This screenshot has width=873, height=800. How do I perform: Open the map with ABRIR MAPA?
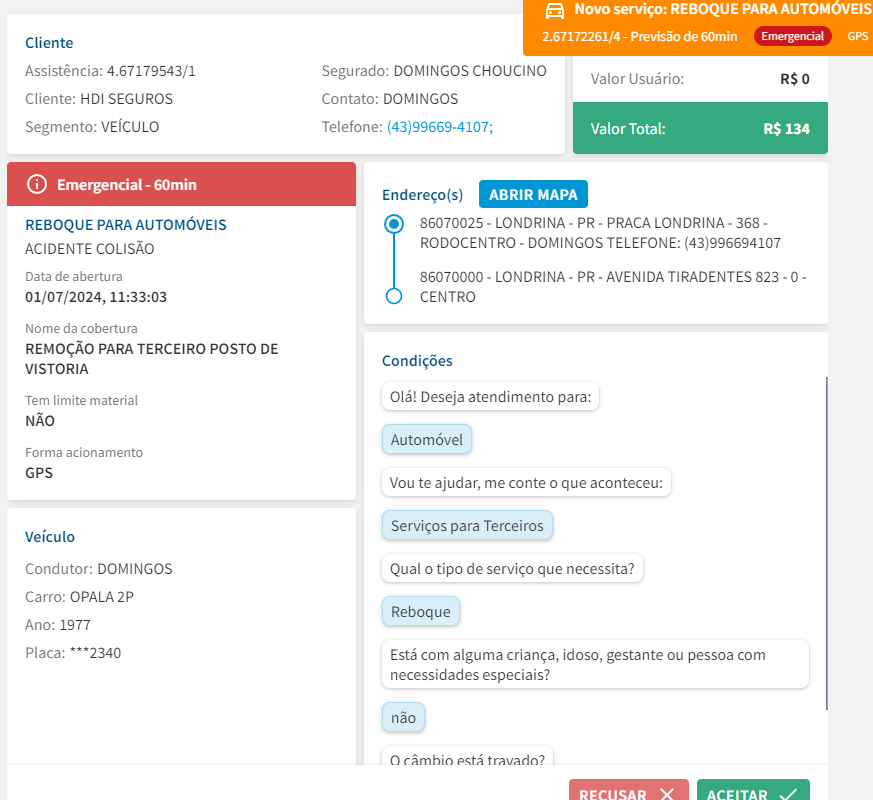coord(533,194)
